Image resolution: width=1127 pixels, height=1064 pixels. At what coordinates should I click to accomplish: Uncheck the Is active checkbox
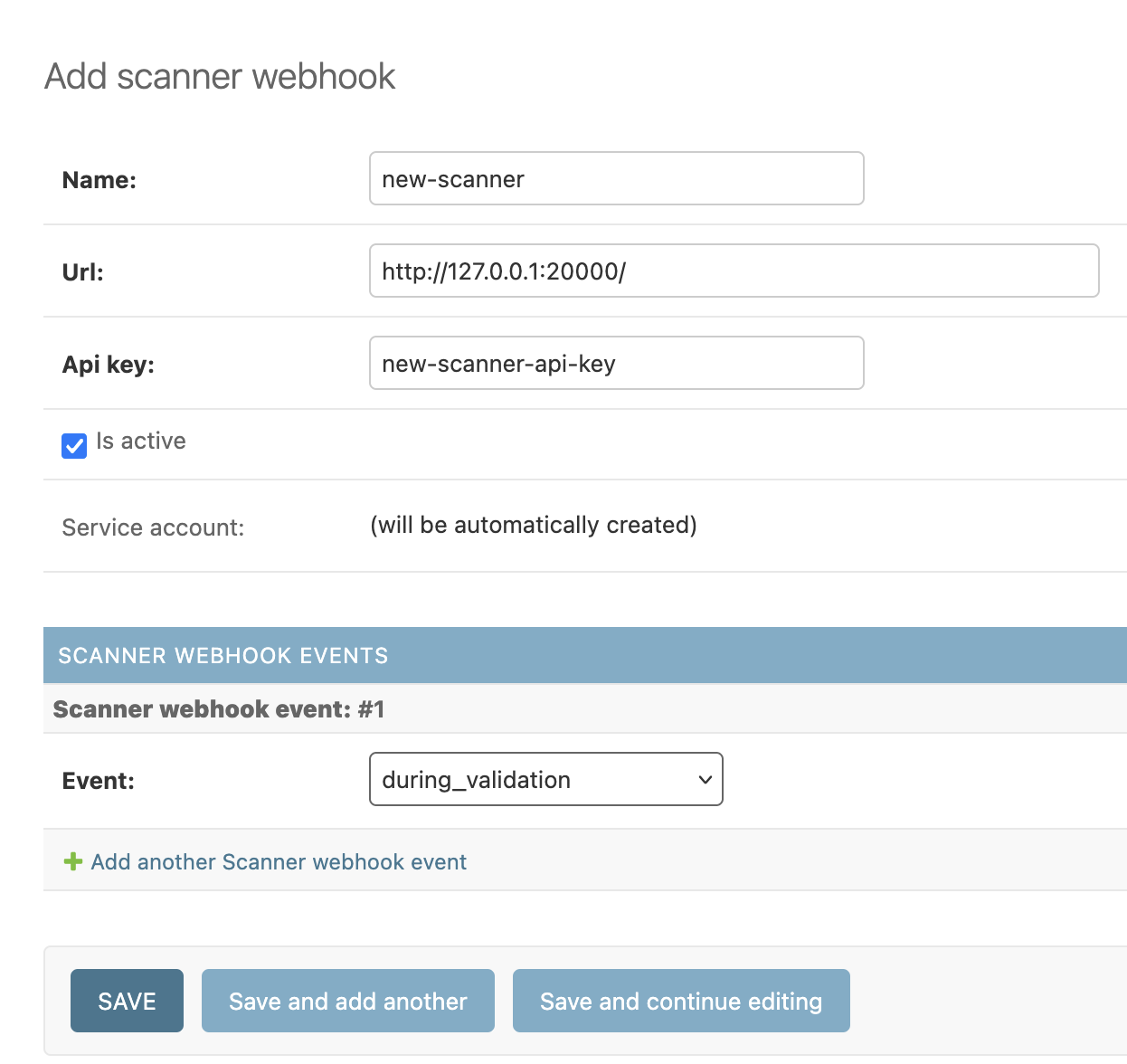74,445
